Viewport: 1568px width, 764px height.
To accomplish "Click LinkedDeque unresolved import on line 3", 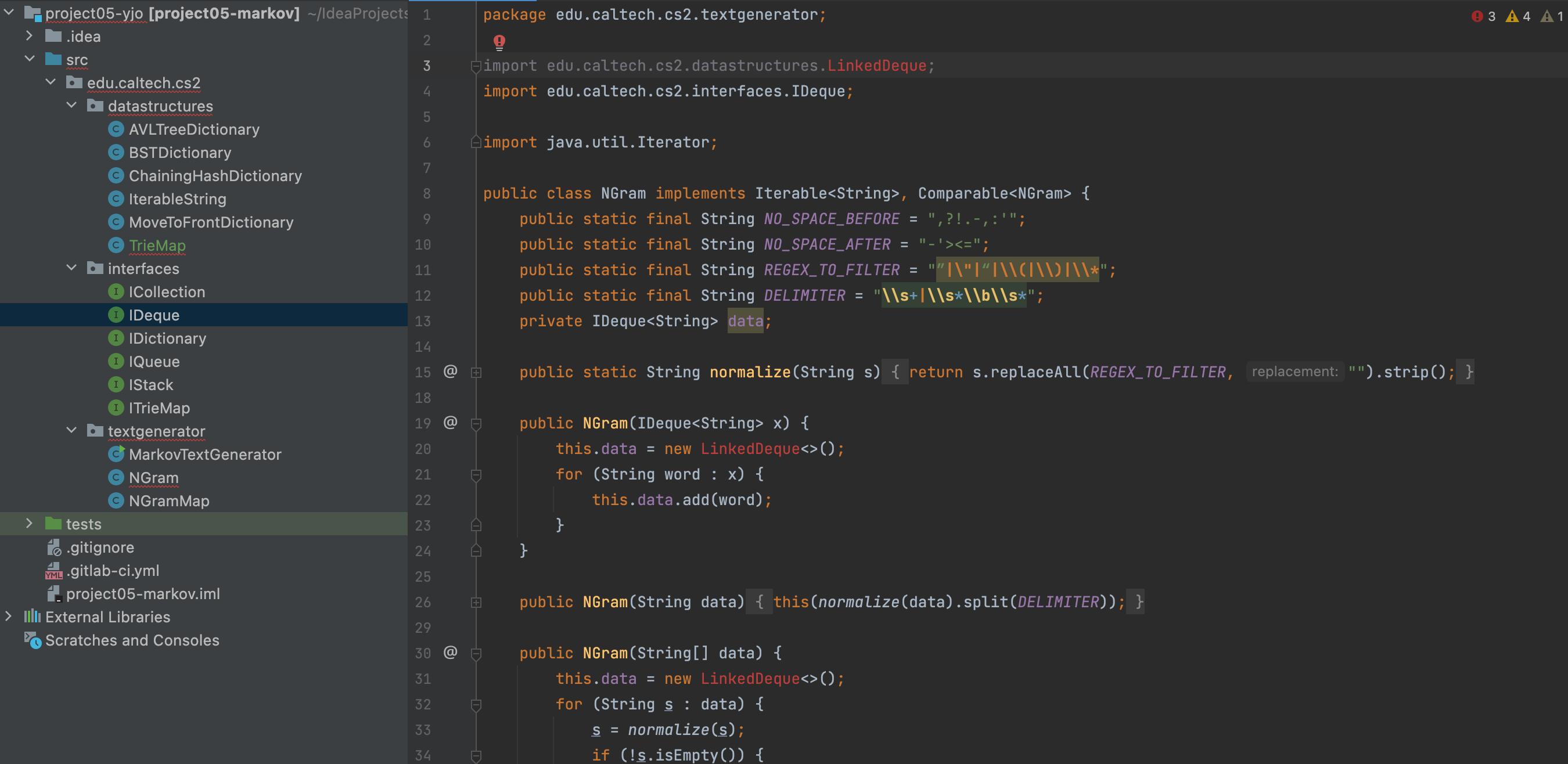I will 876,66.
